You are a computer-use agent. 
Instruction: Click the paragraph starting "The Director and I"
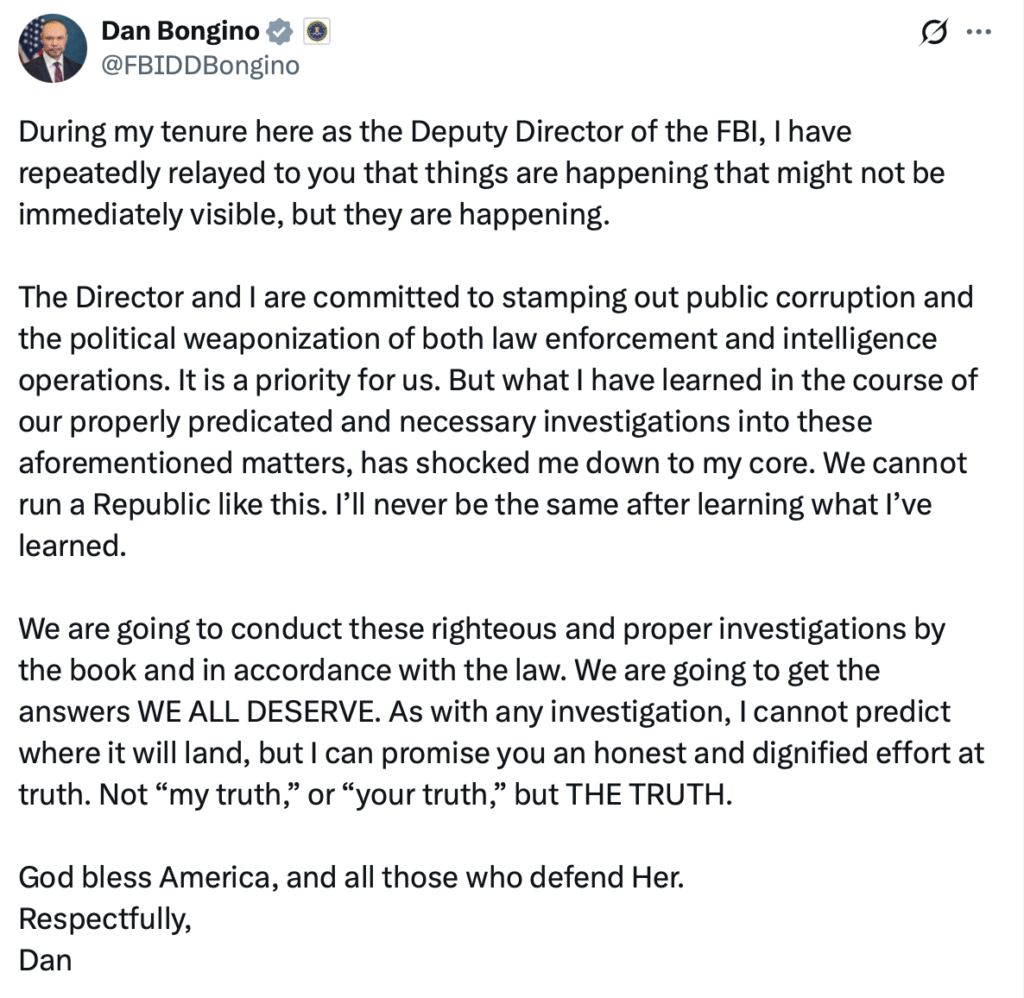point(495,423)
